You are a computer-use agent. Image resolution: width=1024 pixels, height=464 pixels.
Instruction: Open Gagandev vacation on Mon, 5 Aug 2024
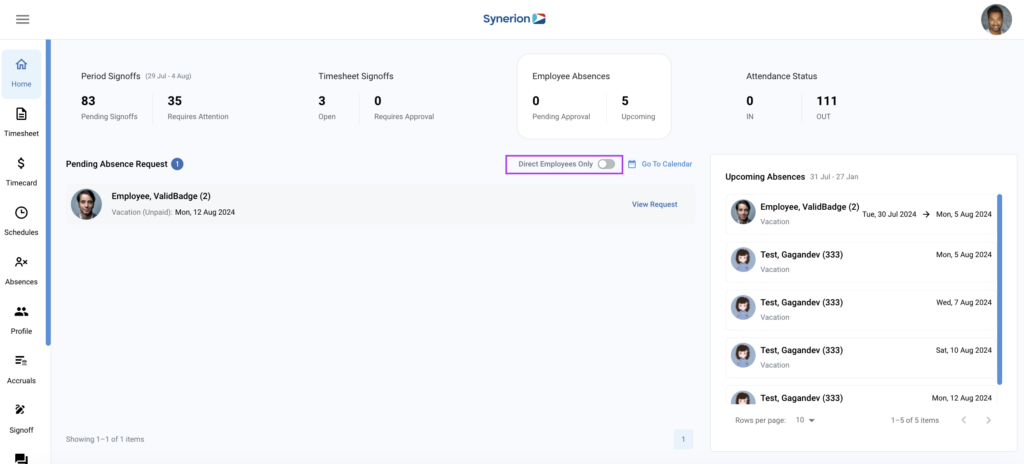[x=861, y=262]
